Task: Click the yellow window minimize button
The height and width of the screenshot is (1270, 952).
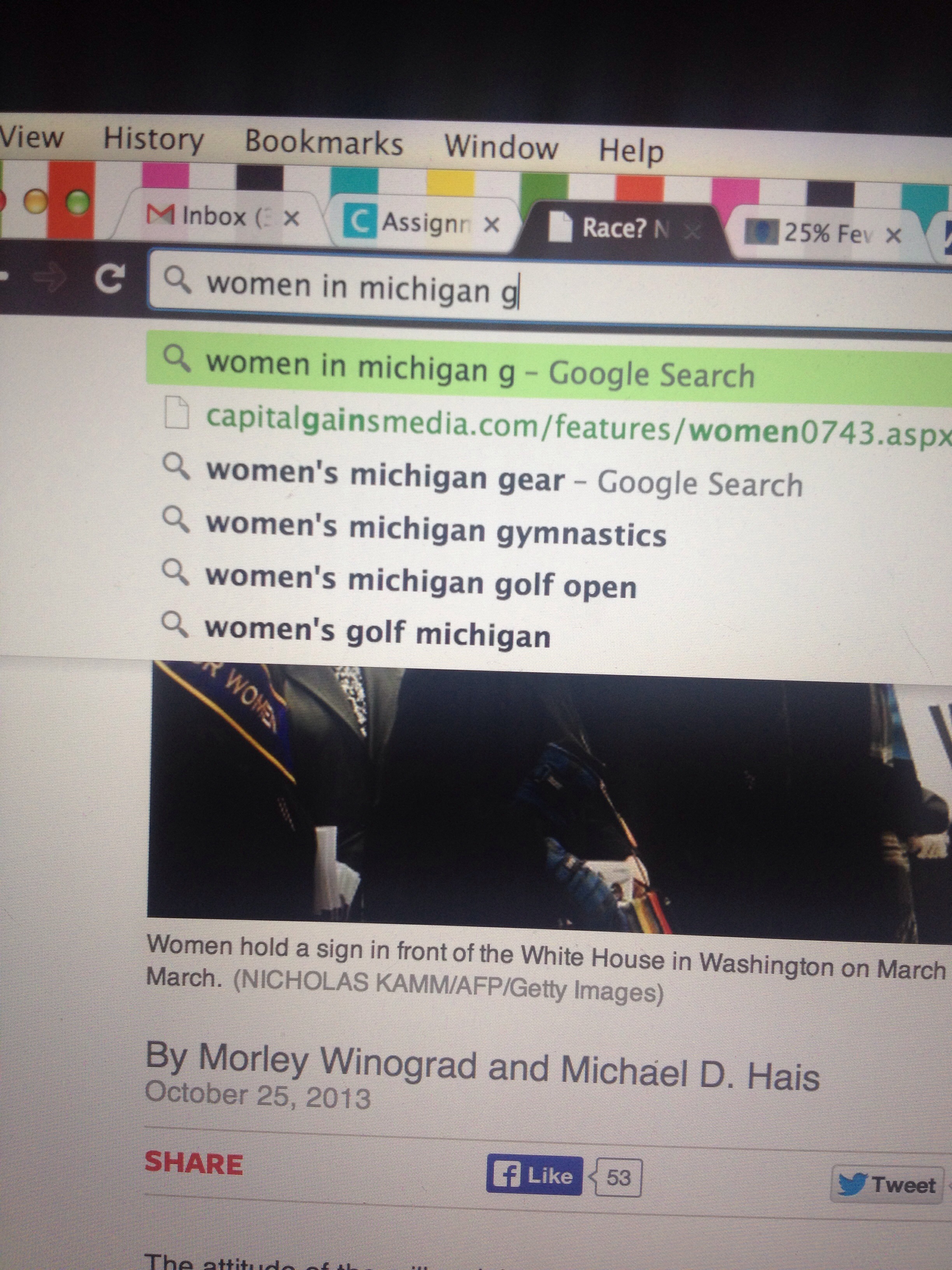Action: (35, 201)
